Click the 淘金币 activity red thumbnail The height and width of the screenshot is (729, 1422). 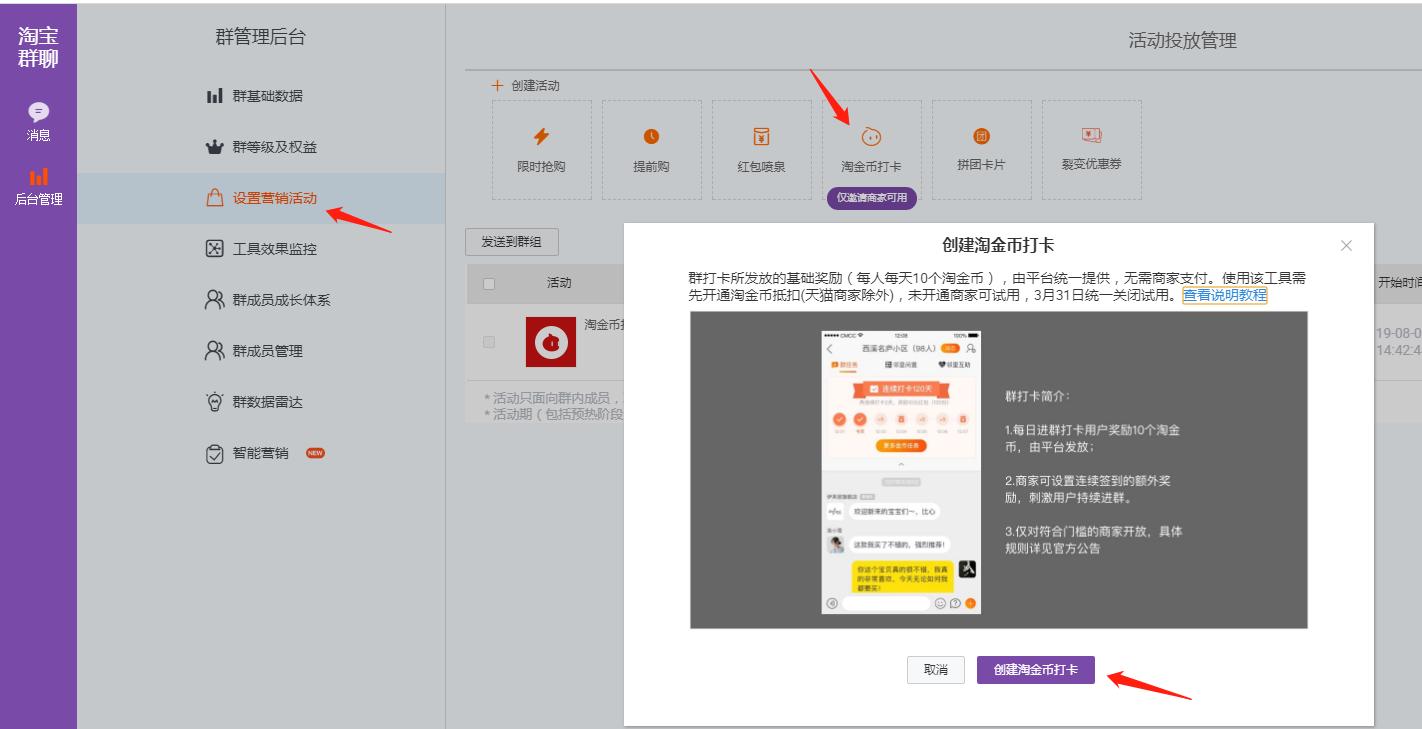tap(553, 340)
